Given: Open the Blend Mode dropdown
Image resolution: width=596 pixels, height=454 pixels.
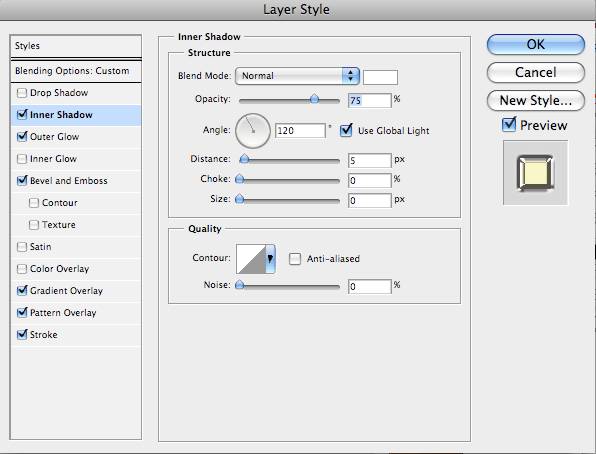Looking at the screenshot, I should tap(297, 76).
